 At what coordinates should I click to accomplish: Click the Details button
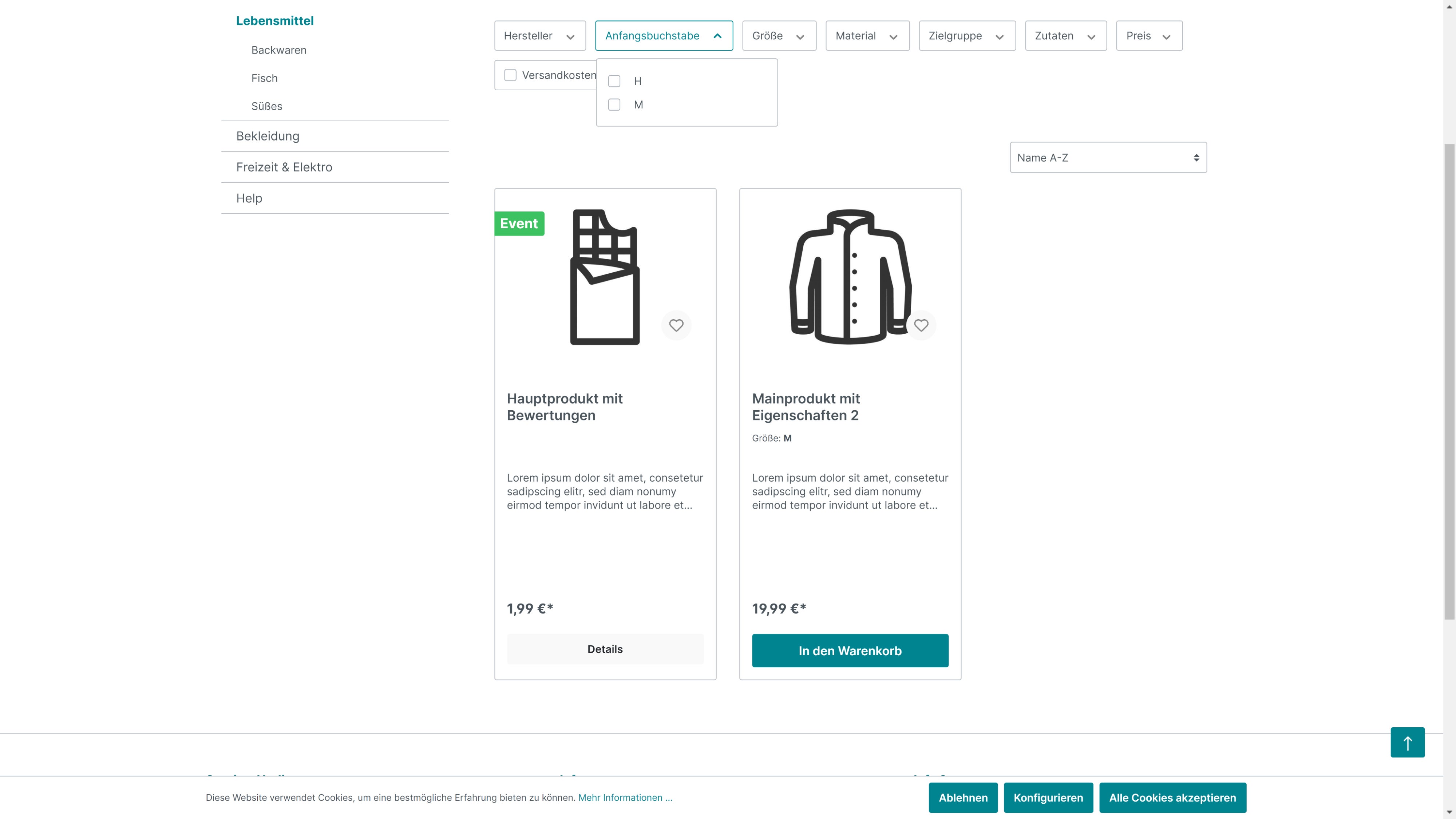click(x=605, y=649)
